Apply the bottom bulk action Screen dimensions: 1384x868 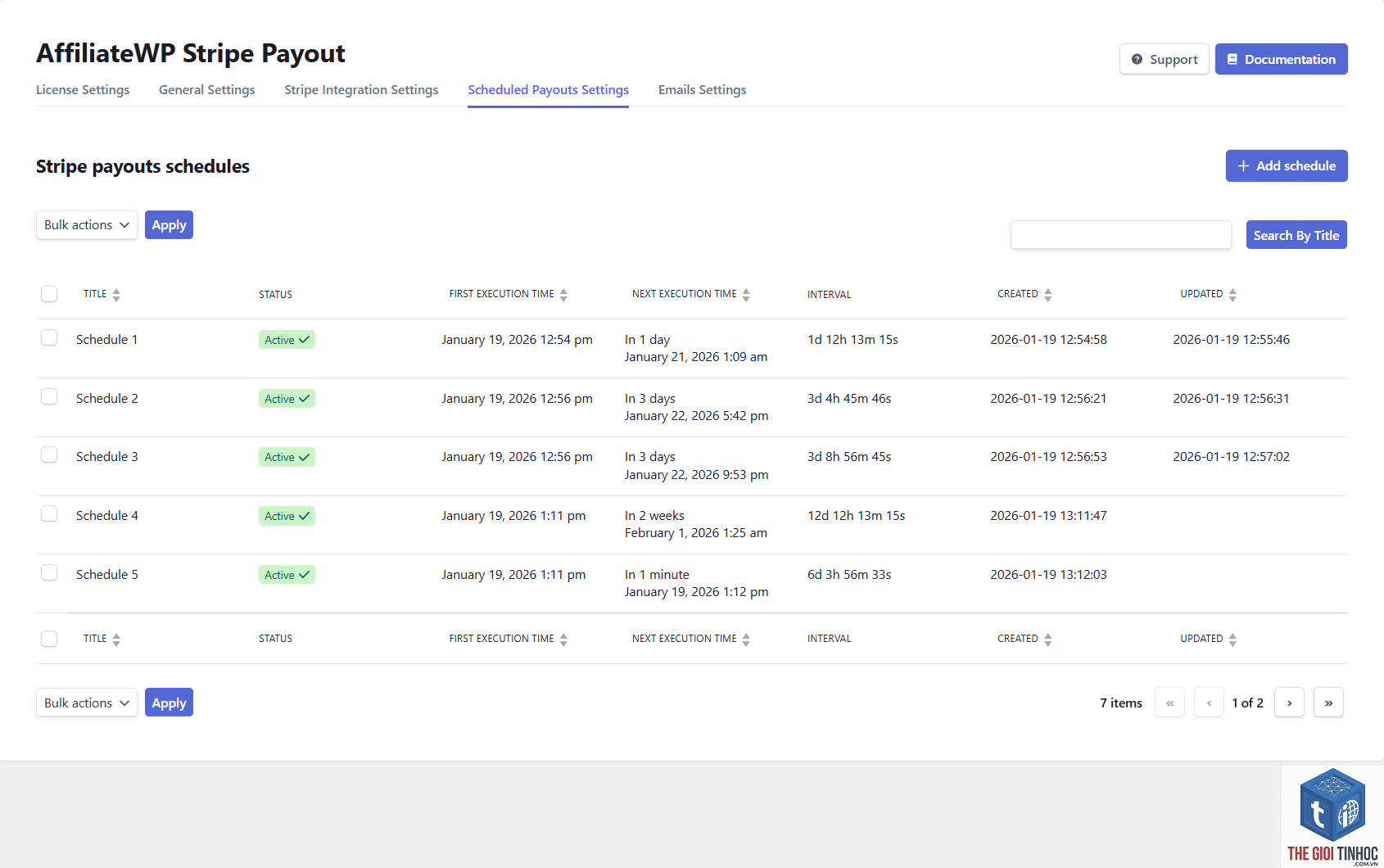(169, 703)
